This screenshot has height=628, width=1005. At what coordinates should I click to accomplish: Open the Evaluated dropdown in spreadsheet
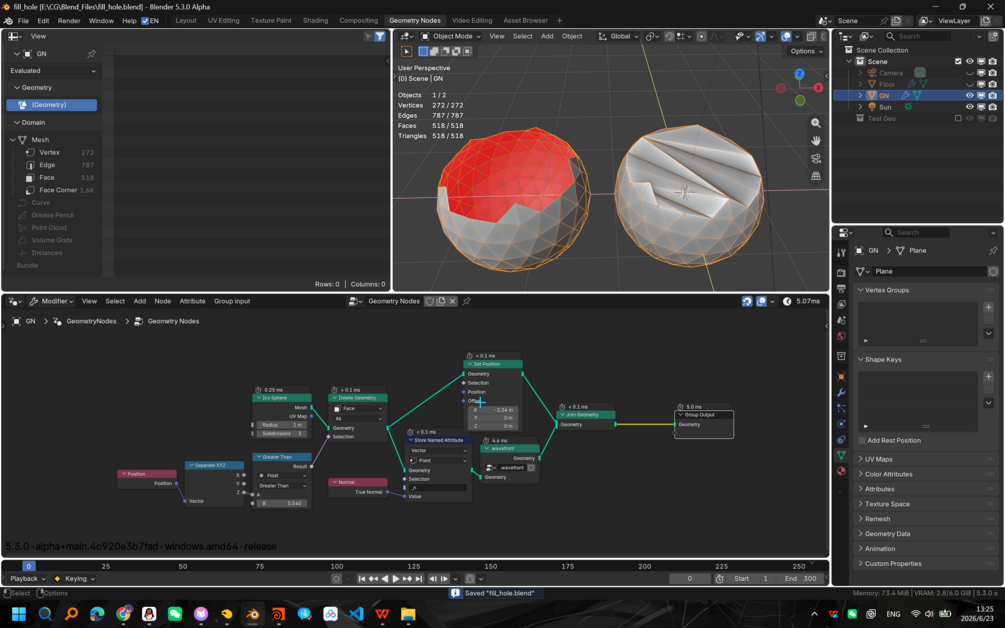click(53, 70)
